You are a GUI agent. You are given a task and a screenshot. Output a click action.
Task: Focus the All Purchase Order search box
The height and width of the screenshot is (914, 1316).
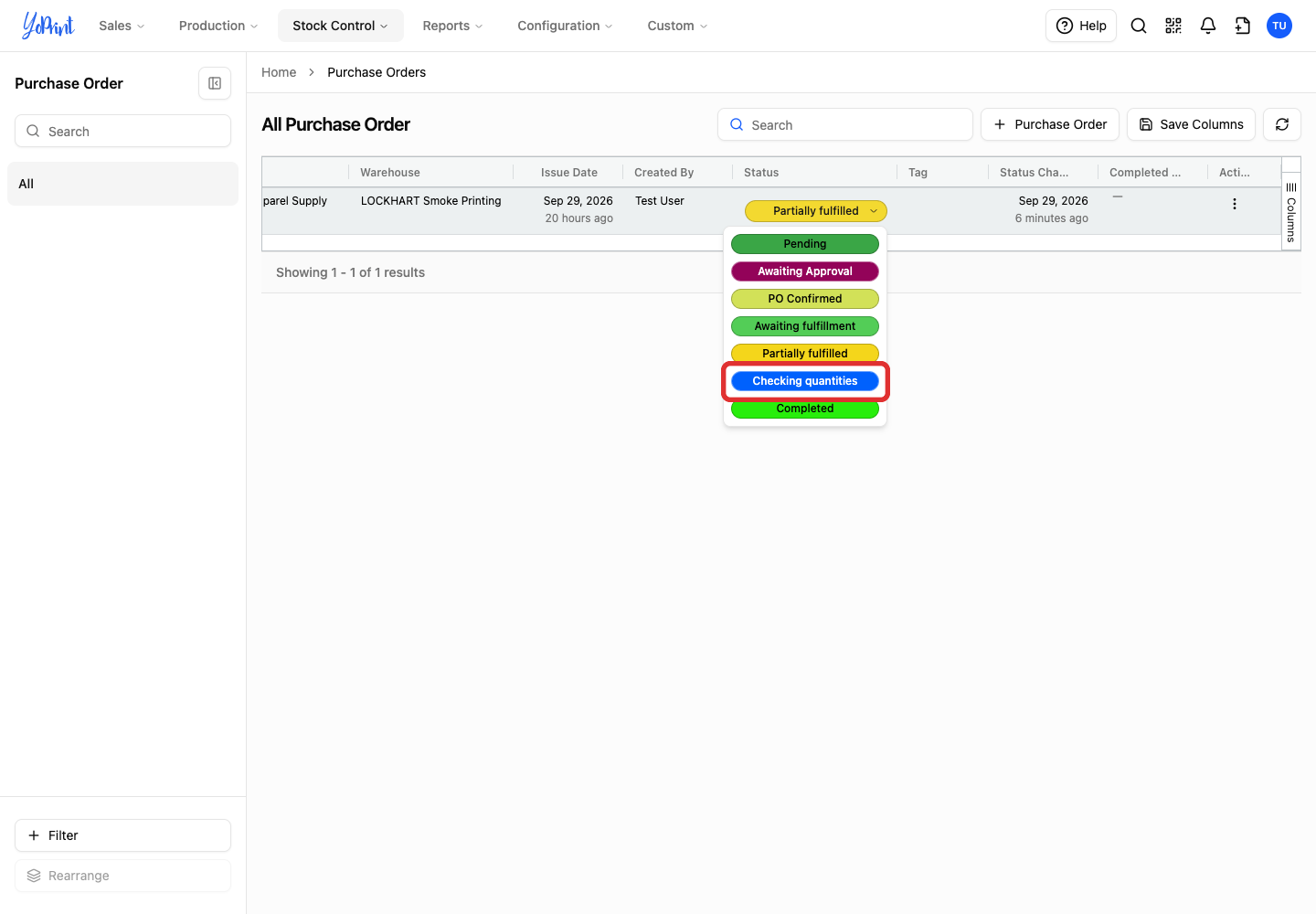pyautogui.click(x=845, y=124)
